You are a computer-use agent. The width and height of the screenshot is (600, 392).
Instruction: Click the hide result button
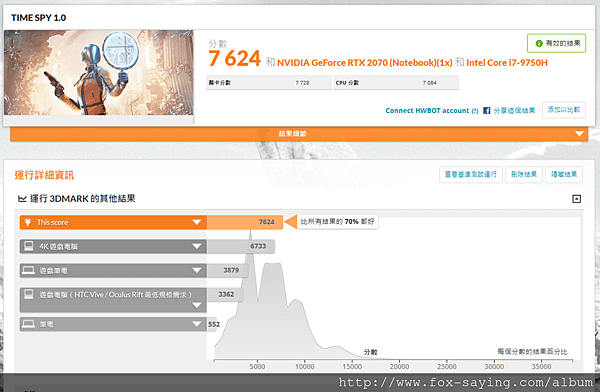coord(564,175)
